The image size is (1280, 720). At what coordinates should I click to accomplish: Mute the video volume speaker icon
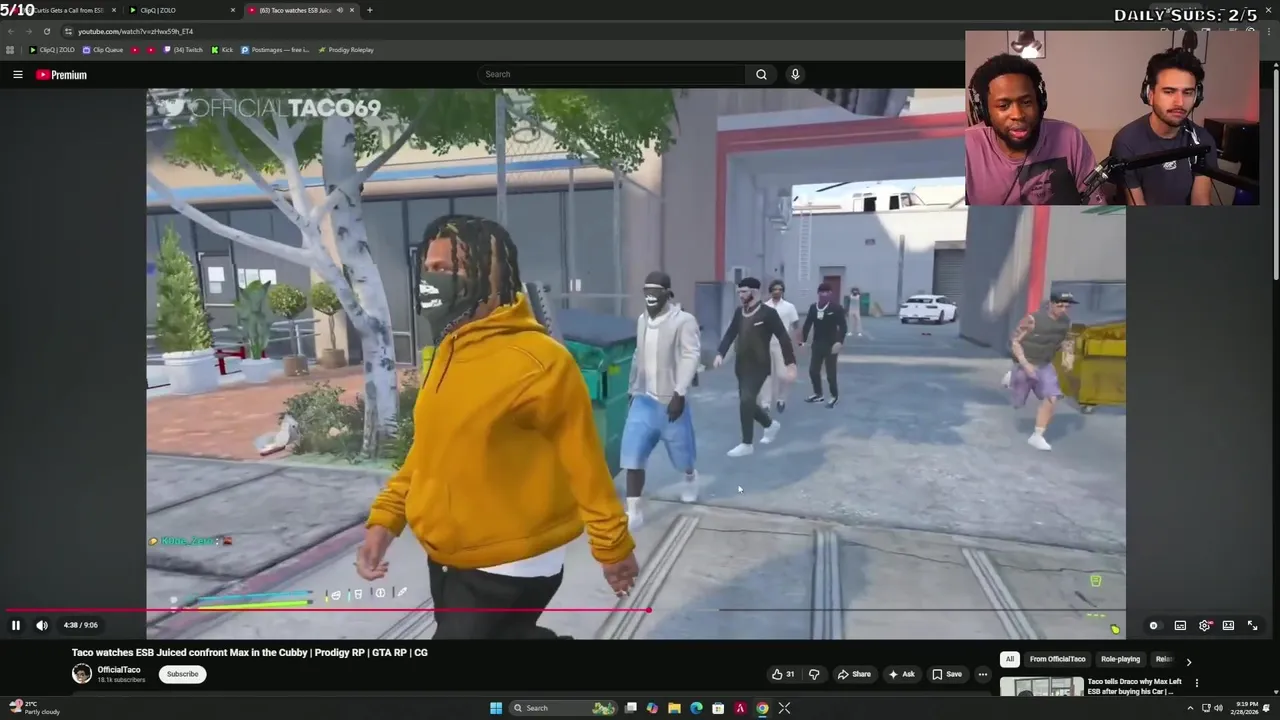tap(42, 626)
